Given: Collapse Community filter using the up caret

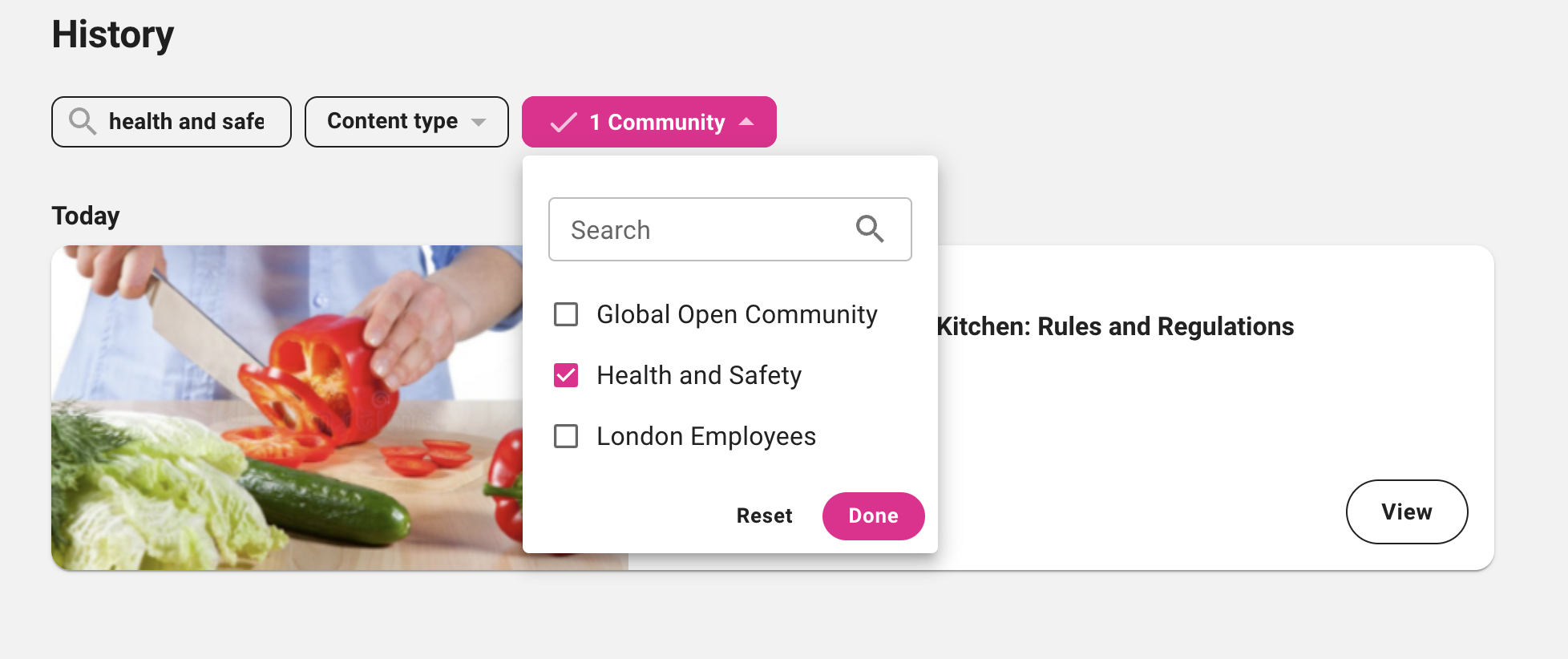Looking at the screenshot, I should click(746, 122).
